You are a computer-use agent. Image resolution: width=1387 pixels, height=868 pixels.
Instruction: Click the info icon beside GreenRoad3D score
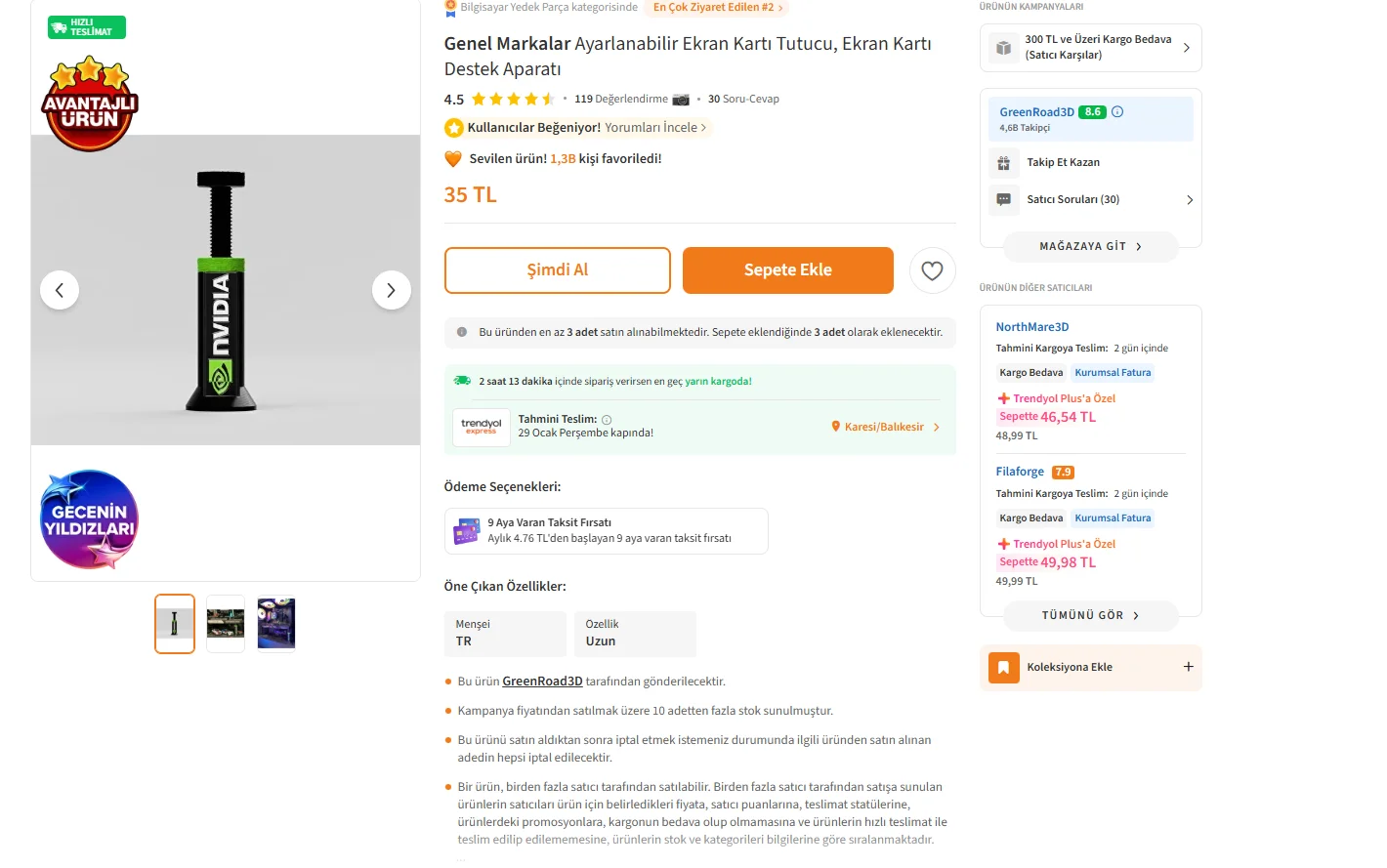(x=1117, y=112)
